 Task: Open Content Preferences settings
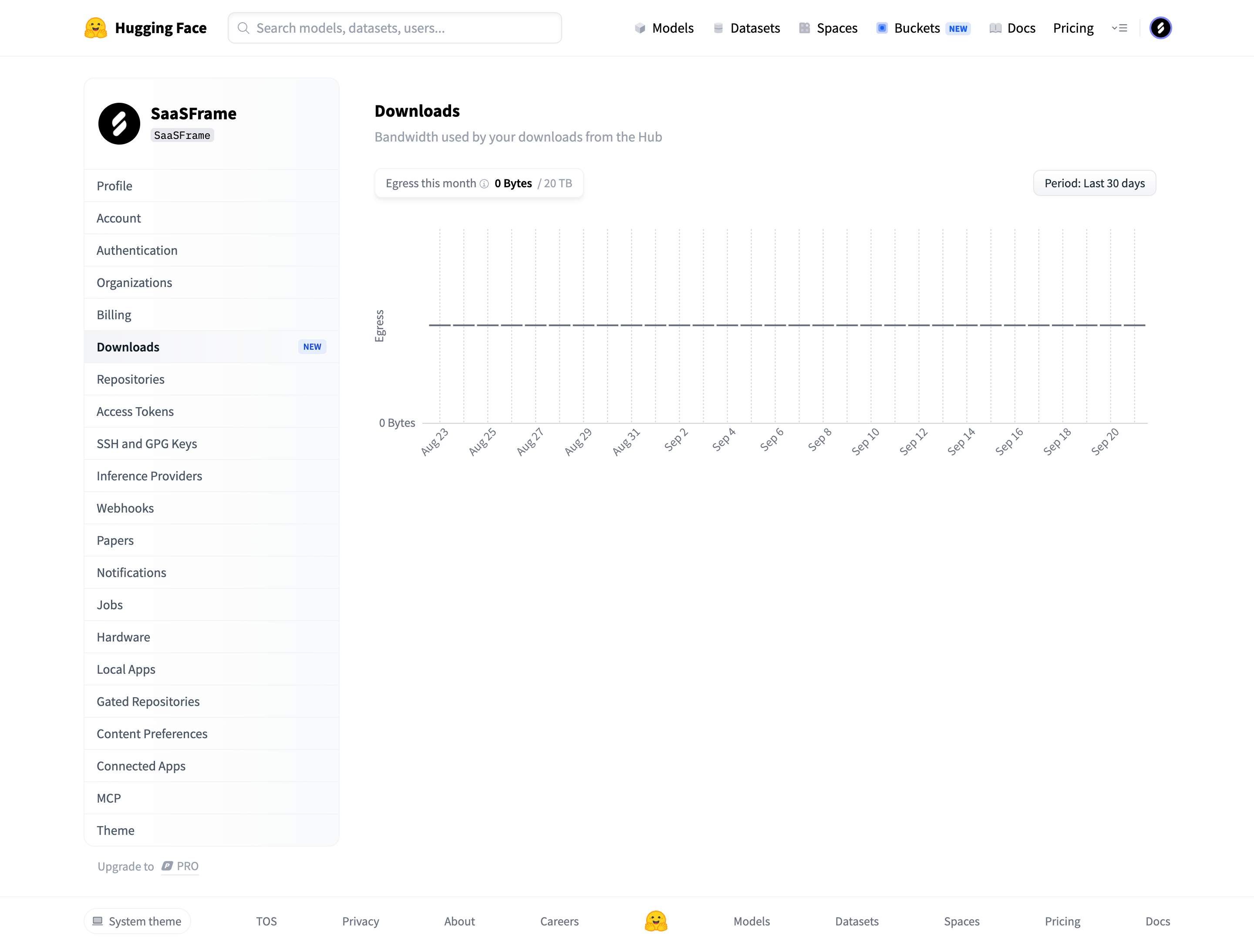click(212, 734)
